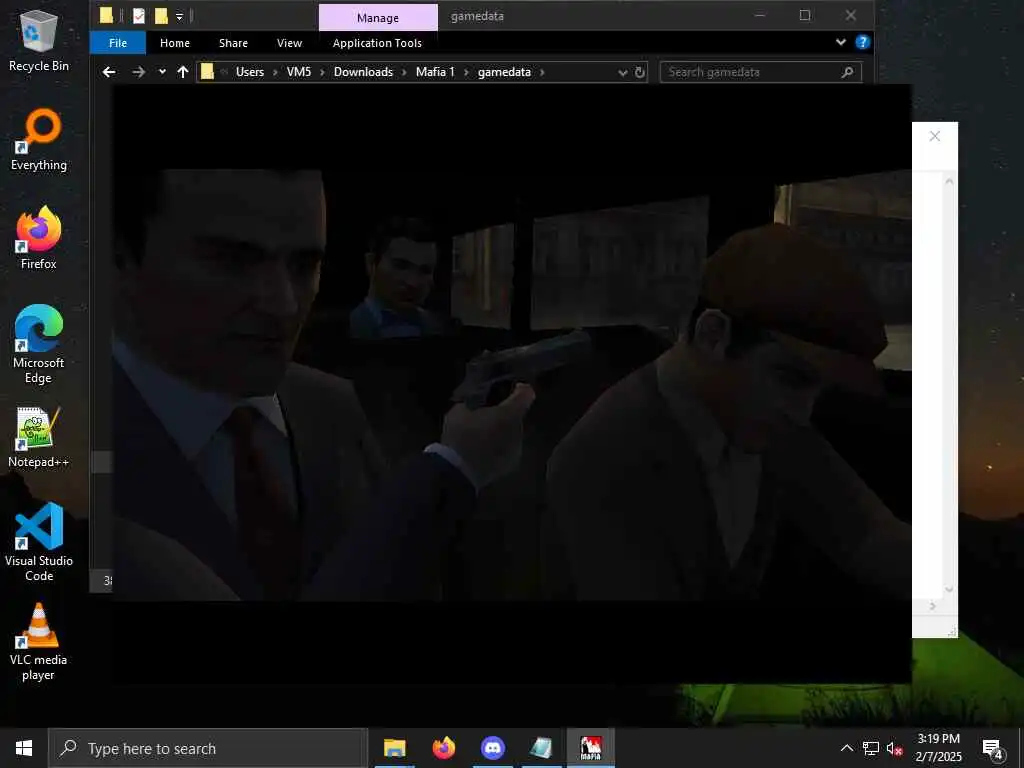Open recent locations dropdown in Explorer

coord(162,72)
